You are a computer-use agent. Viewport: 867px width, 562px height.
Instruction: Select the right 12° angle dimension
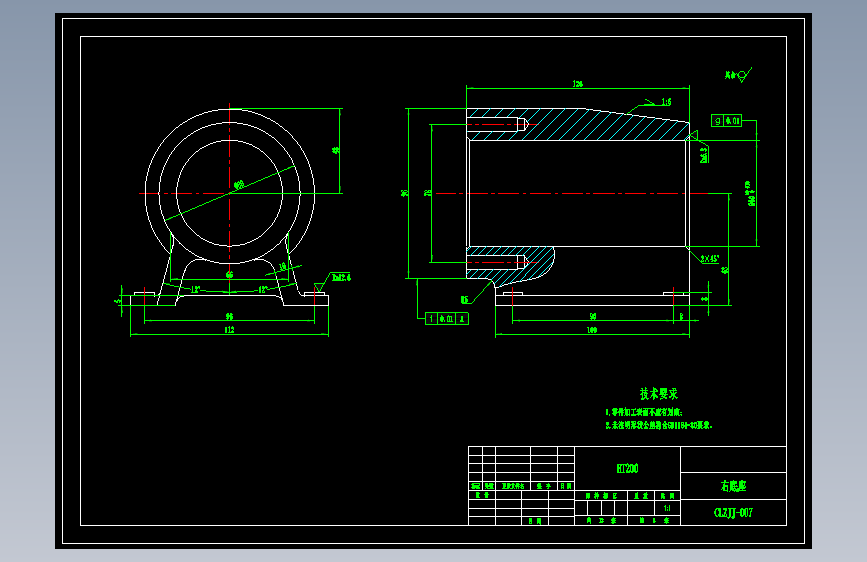(263, 289)
